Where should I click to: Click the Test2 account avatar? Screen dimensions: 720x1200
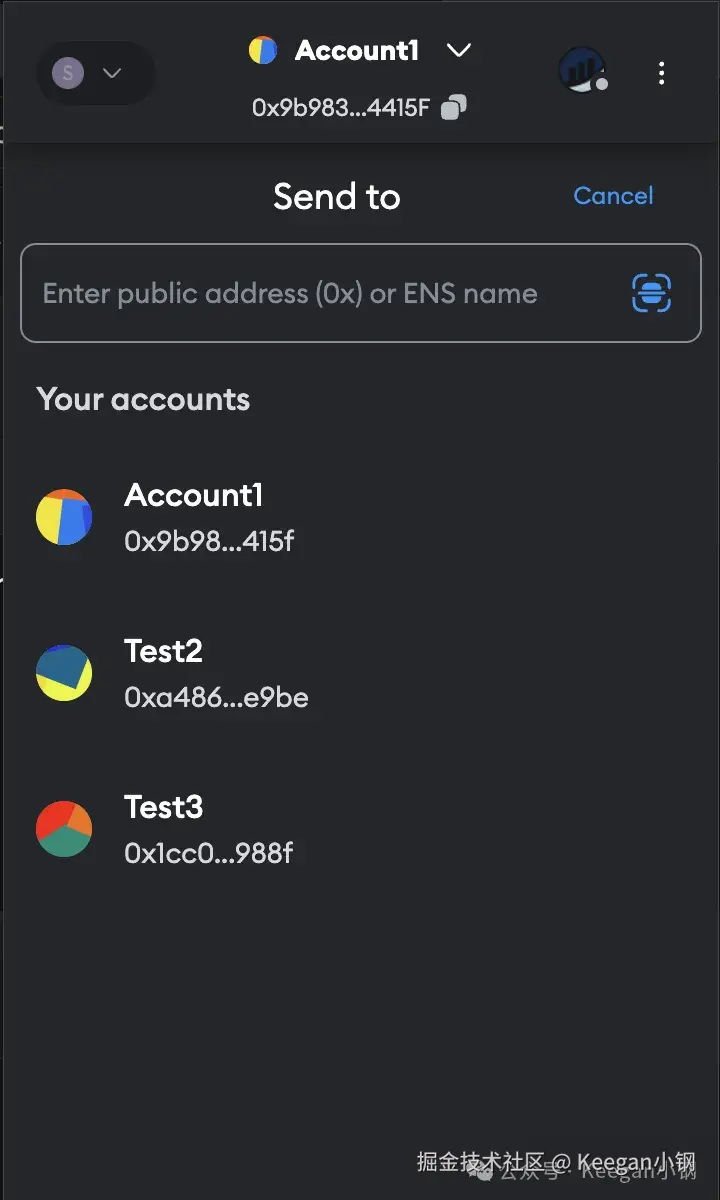pos(64,673)
